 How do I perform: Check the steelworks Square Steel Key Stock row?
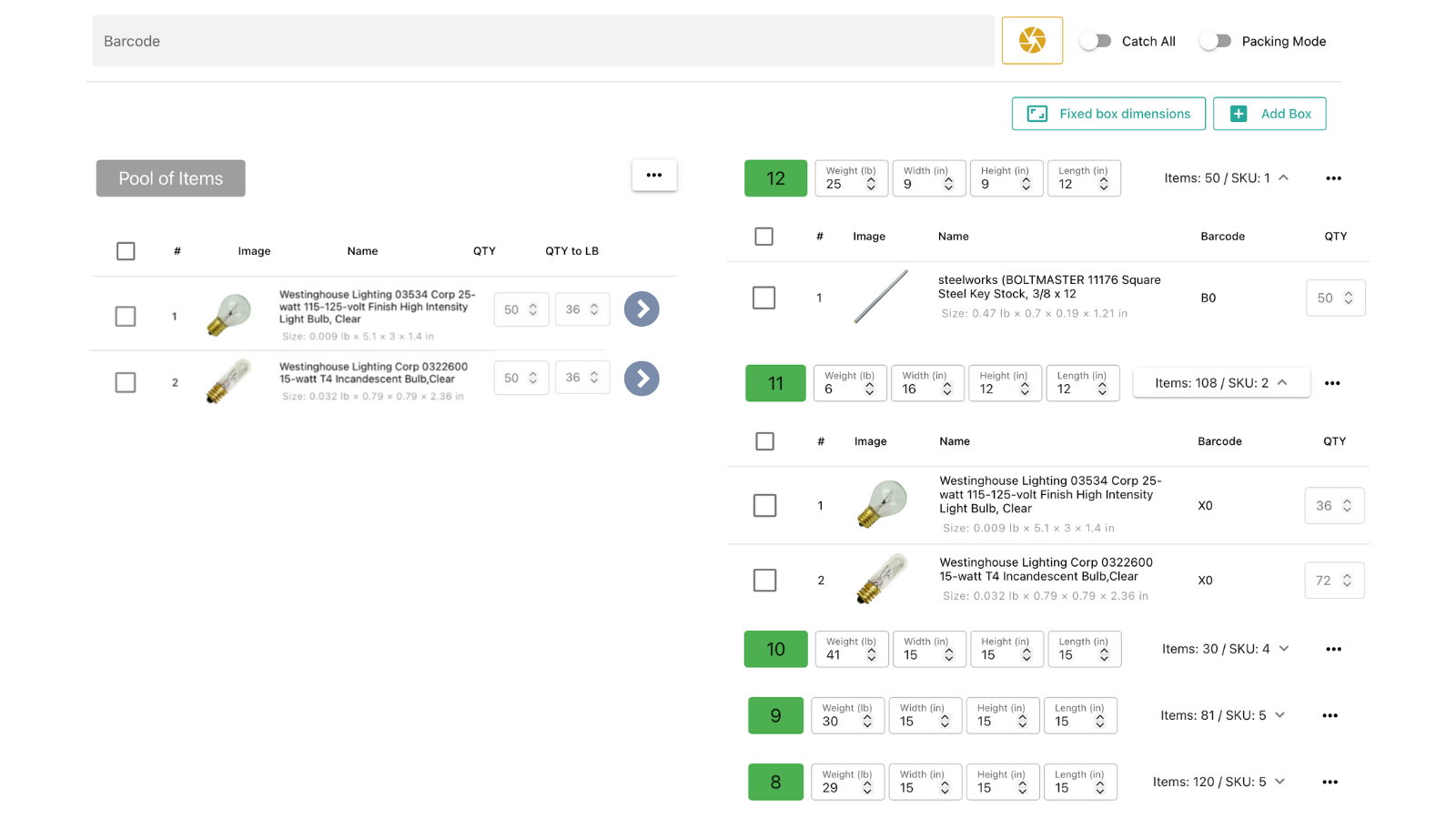point(763,298)
